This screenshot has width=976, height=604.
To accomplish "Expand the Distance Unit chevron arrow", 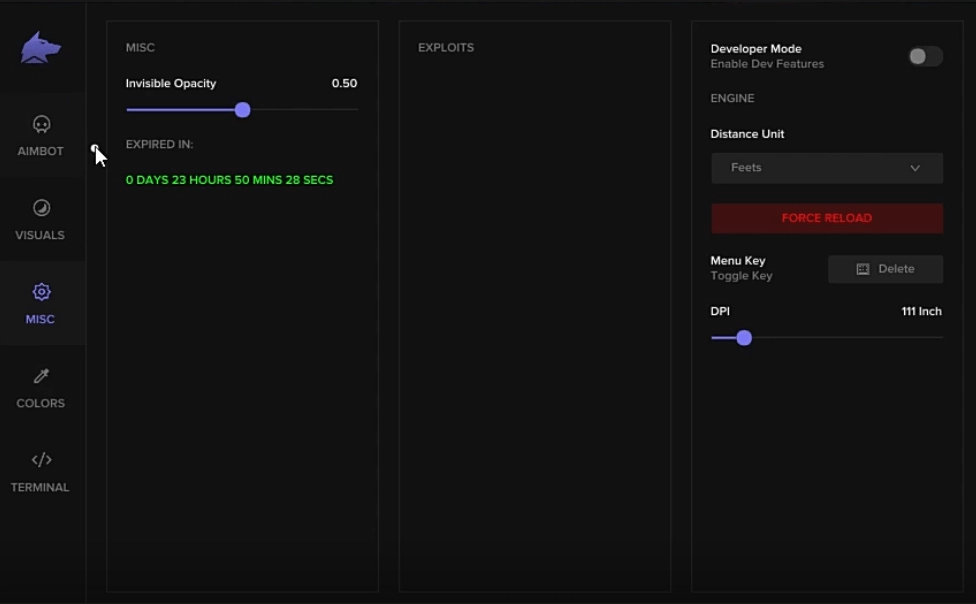I will (x=915, y=168).
